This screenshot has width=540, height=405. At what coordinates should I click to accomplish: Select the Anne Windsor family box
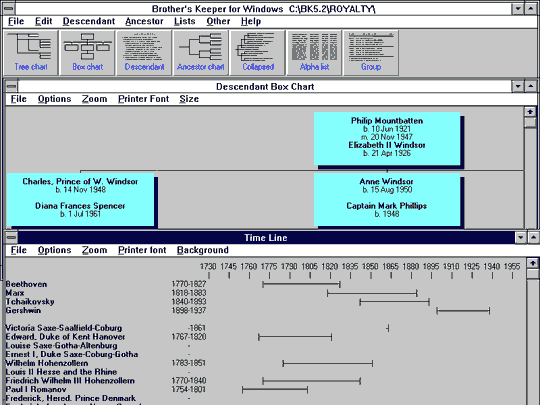387,199
